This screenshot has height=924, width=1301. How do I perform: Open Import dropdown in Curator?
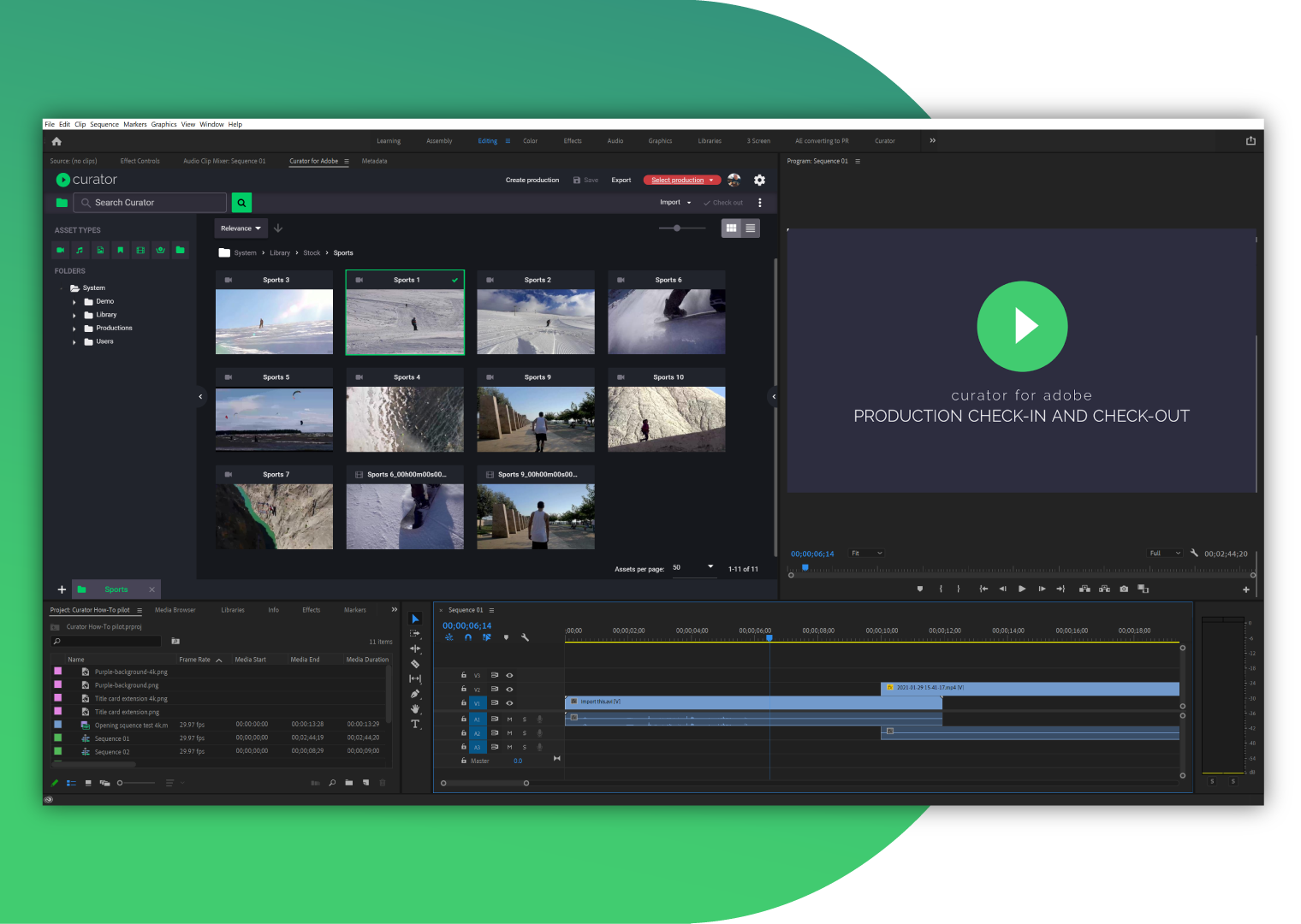click(x=675, y=203)
